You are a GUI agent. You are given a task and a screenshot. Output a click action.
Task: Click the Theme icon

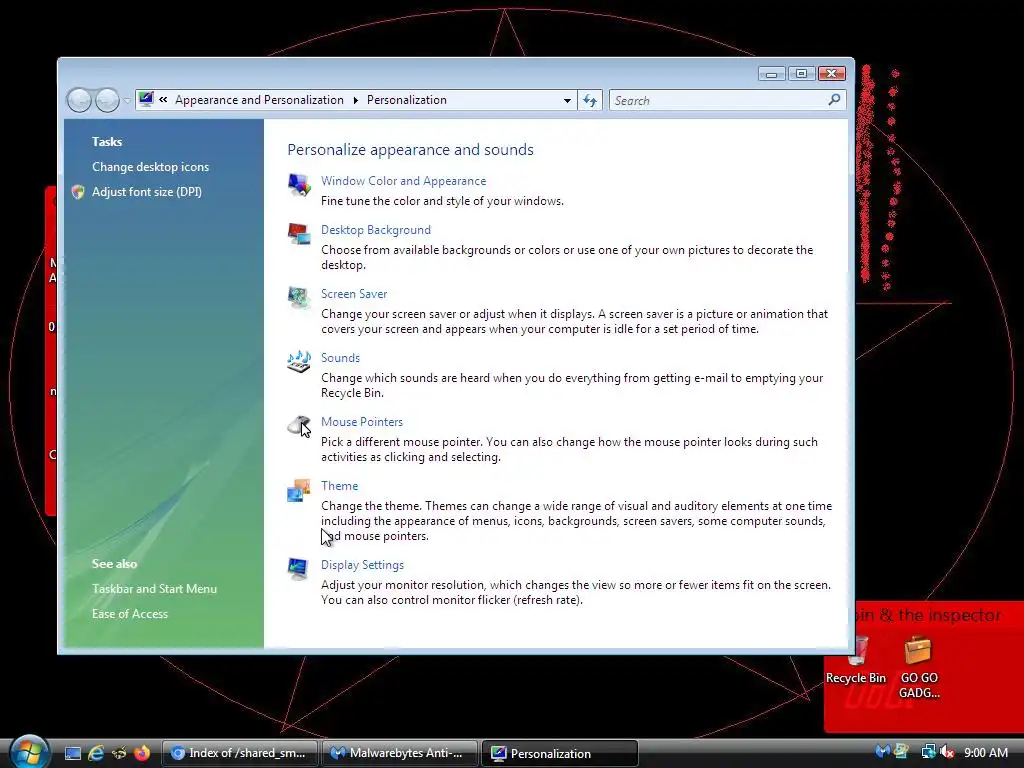point(299,490)
